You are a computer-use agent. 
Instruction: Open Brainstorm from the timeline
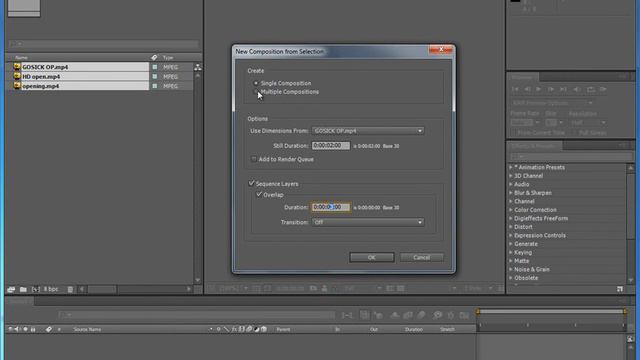437,315
